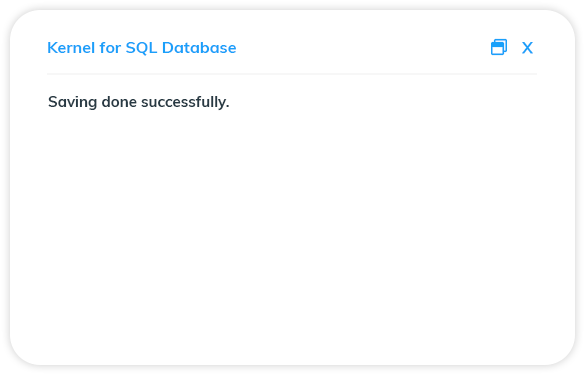Click the SQL text in the dialog title
585x375 pixels.
click(x=141, y=48)
